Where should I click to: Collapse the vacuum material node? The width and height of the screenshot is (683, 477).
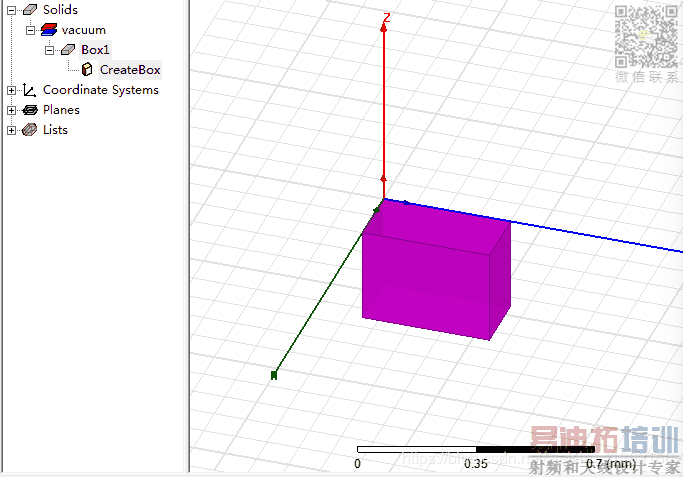tap(30, 30)
